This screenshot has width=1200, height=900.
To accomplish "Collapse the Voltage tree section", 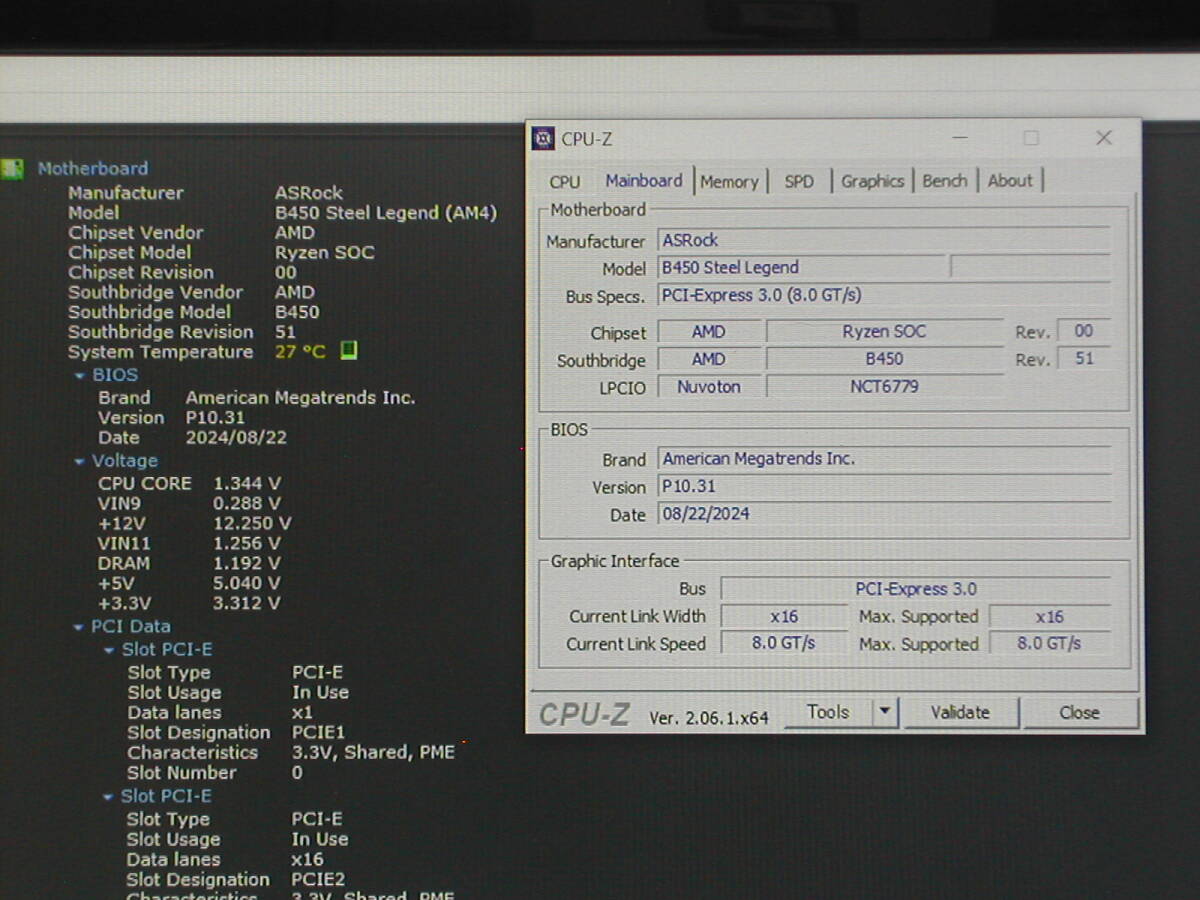I will coord(79,462).
